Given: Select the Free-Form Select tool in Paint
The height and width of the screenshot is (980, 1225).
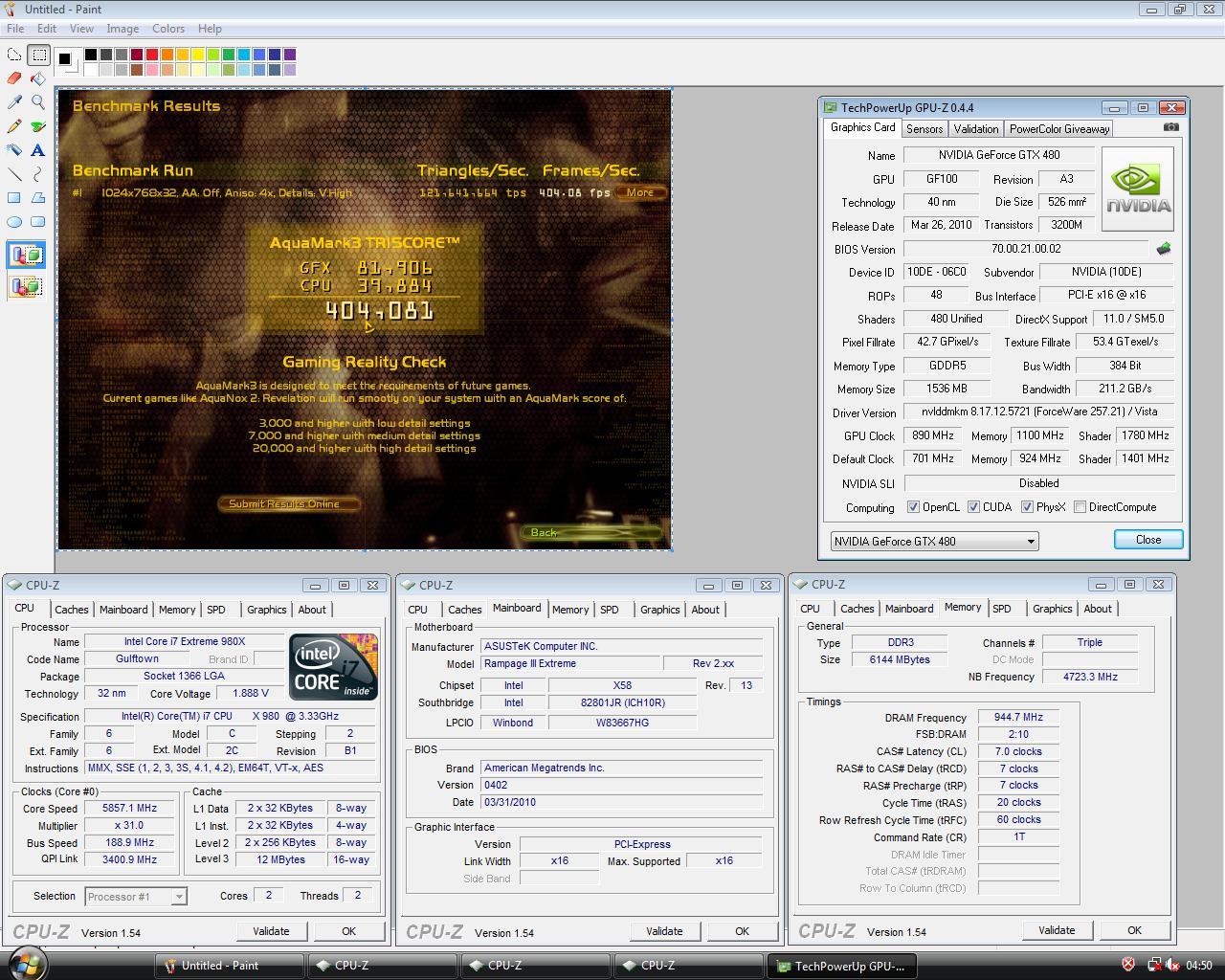Looking at the screenshot, I should tap(14, 56).
